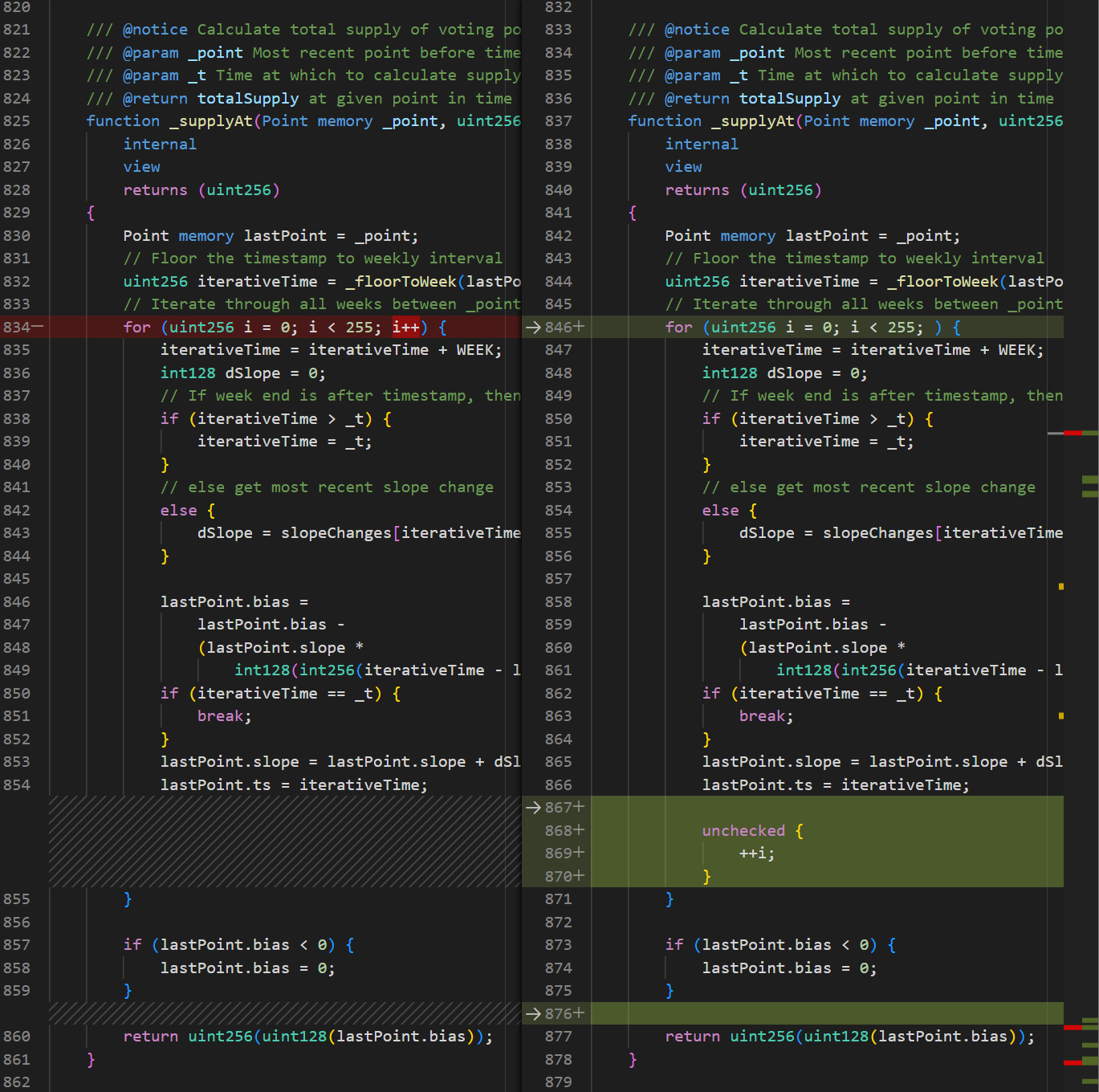Click 'lastPoint.ts = iterativeTime;' on right line 866
This screenshot has width=1099, height=1092.
pos(836,784)
